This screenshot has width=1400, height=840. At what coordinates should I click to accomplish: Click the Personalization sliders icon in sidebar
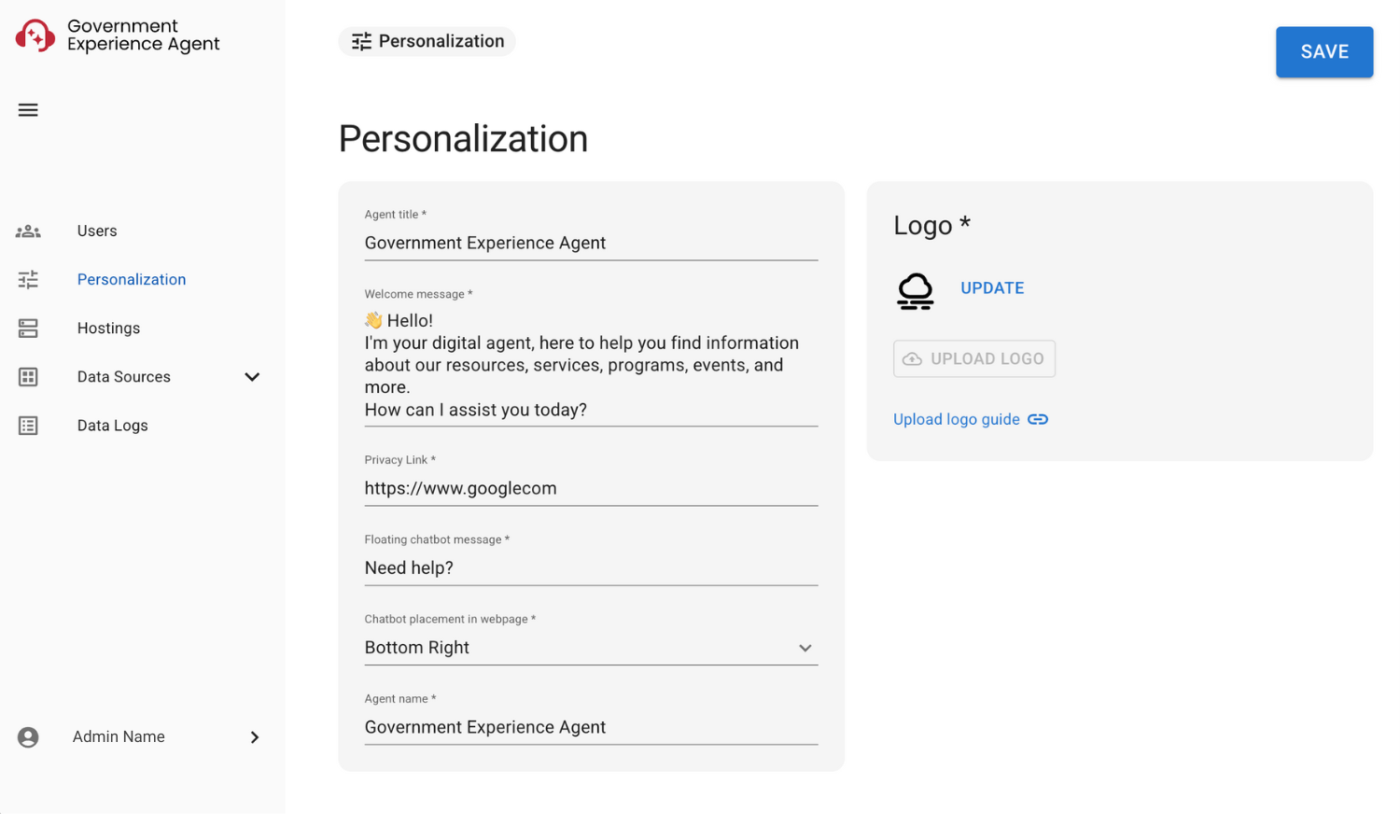28,279
